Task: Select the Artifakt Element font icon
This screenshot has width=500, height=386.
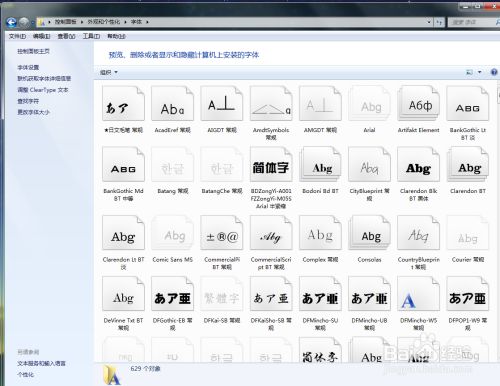Action: pos(418,104)
